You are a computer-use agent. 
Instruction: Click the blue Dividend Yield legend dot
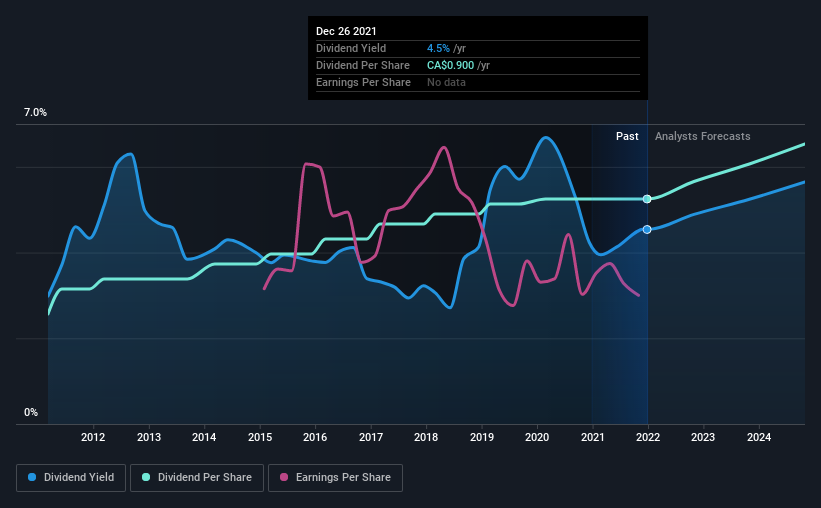(32, 477)
